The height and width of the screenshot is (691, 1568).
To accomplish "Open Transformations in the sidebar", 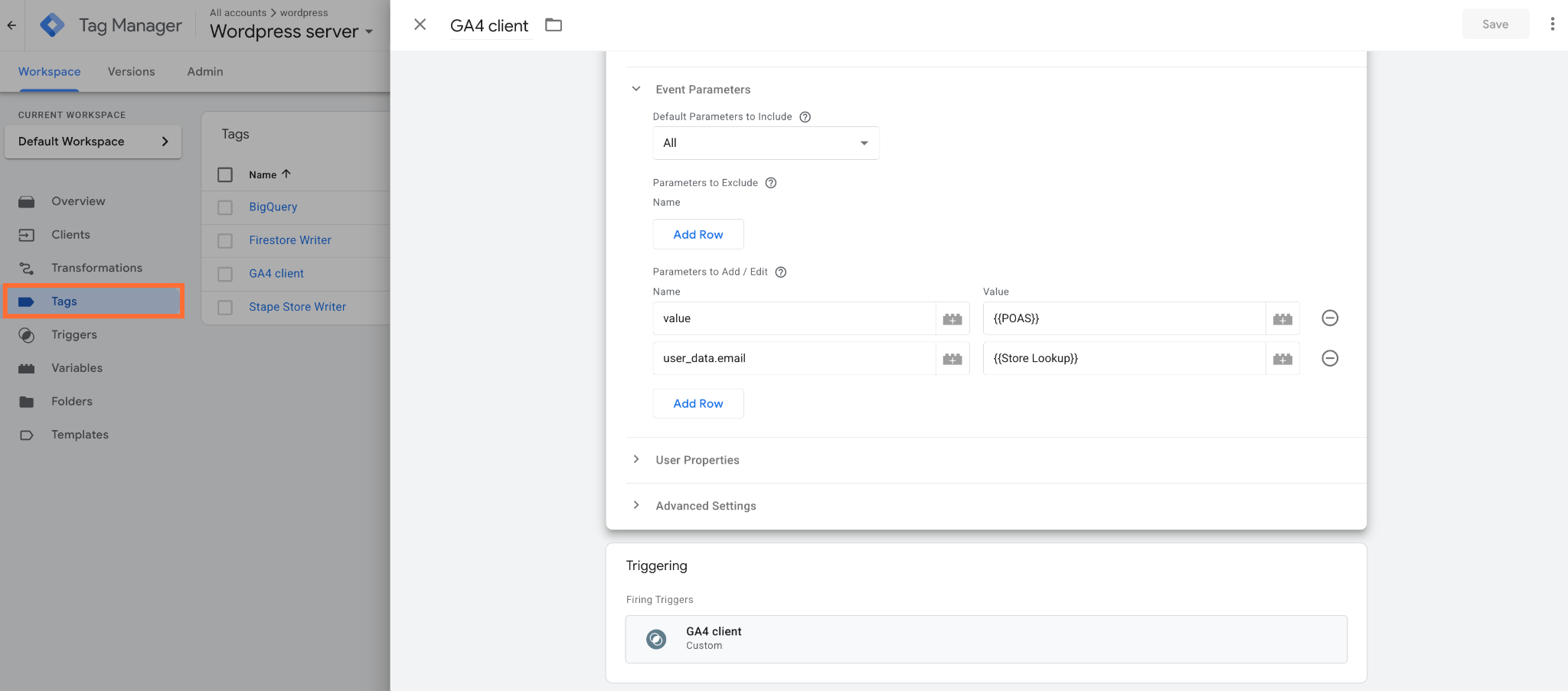I will click(x=96, y=268).
